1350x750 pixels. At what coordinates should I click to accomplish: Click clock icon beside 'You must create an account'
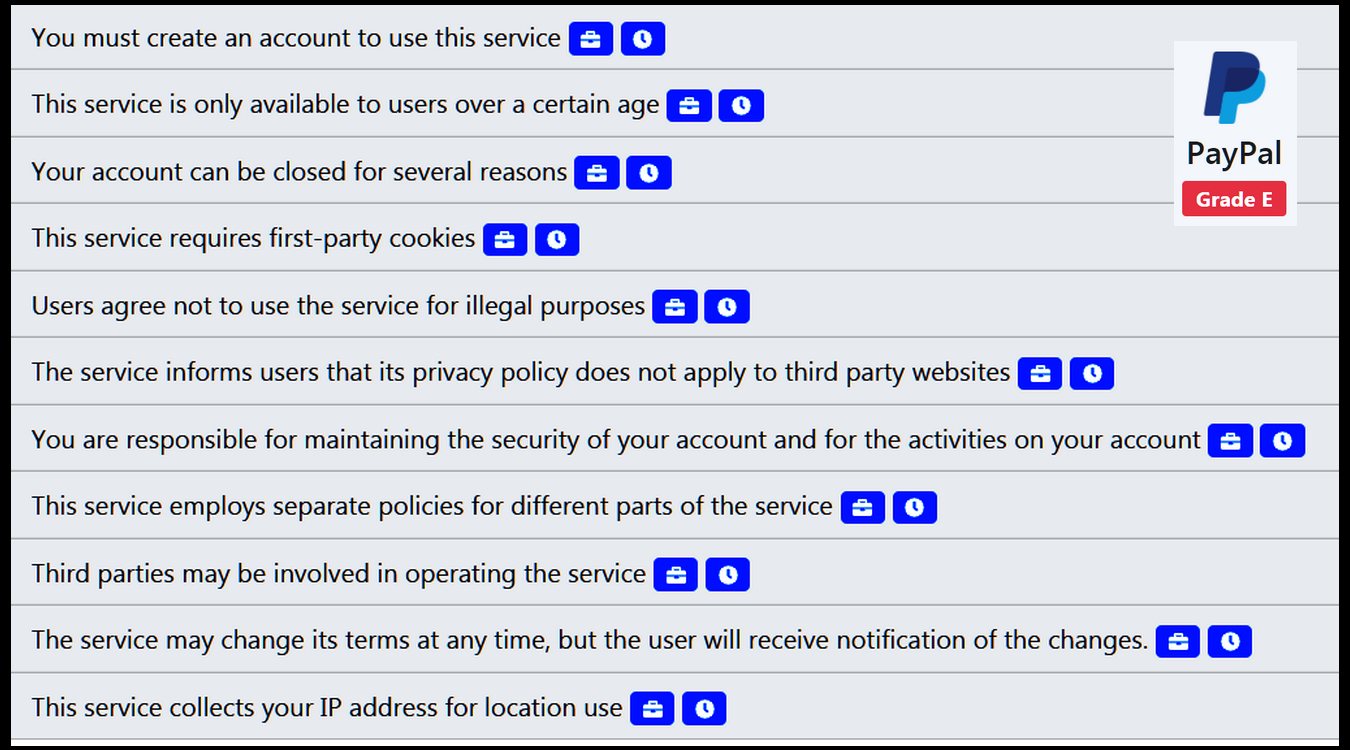(643, 39)
